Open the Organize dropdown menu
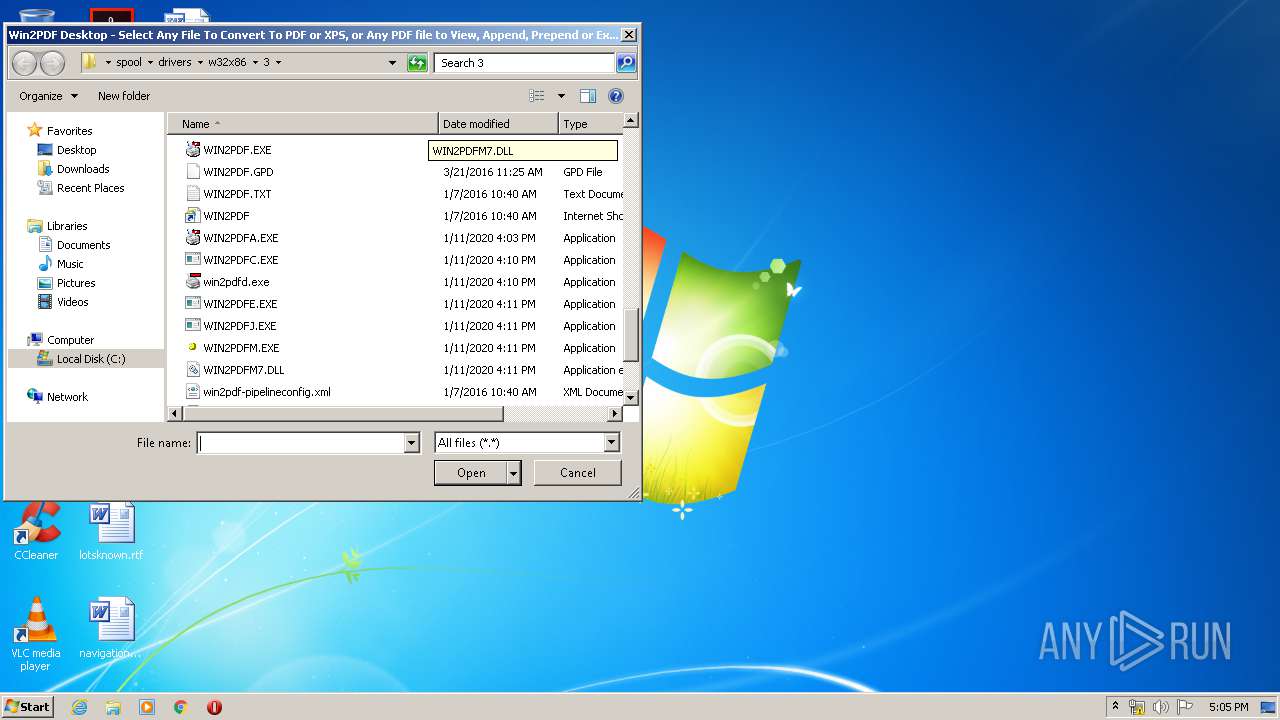Screen dimensions: 1280x720 click(48, 96)
